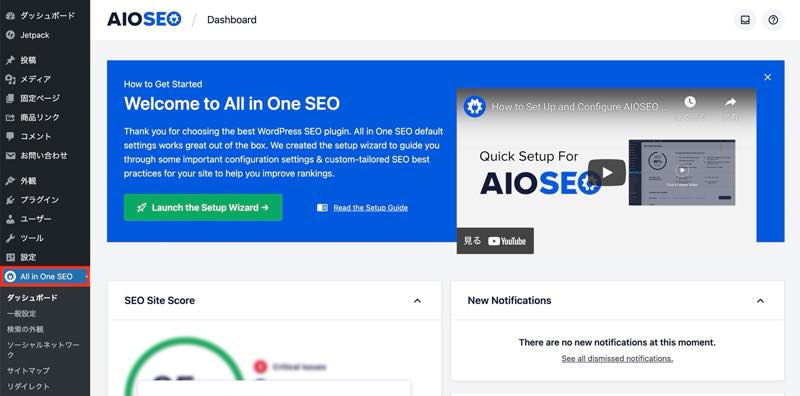This screenshot has width=800, height=396.
Task: Collapse the SEO Site Score panel
Action: tap(417, 301)
